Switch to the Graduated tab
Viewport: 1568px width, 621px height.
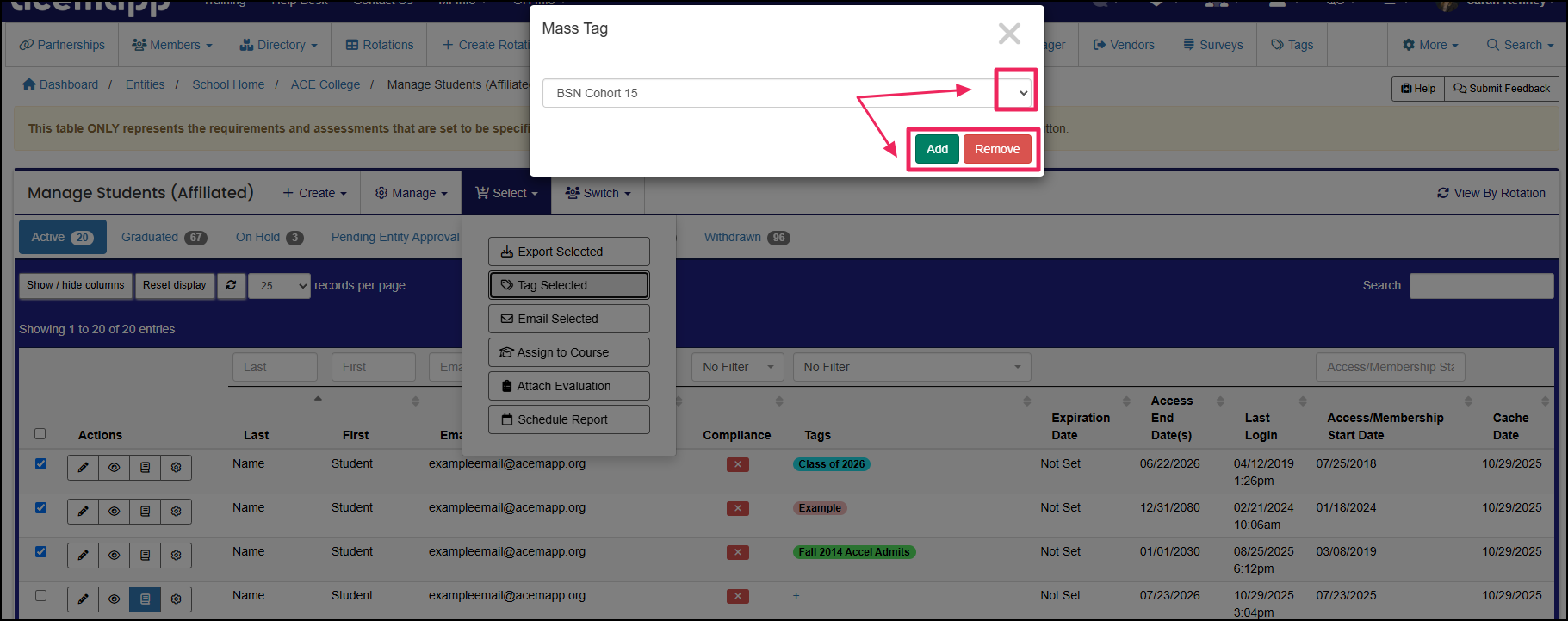pyautogui.click(x=164, y=237)
